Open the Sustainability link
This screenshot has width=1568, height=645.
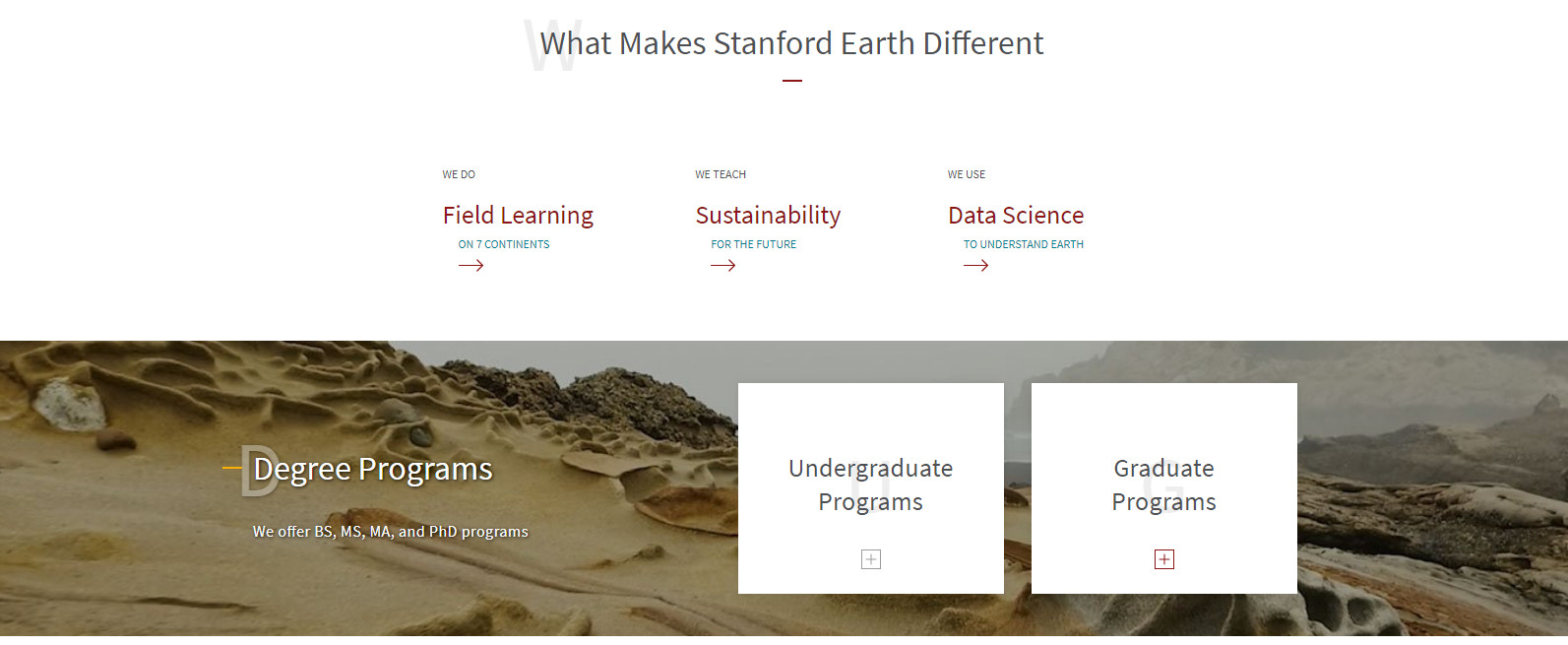click(x=768, y=216)
